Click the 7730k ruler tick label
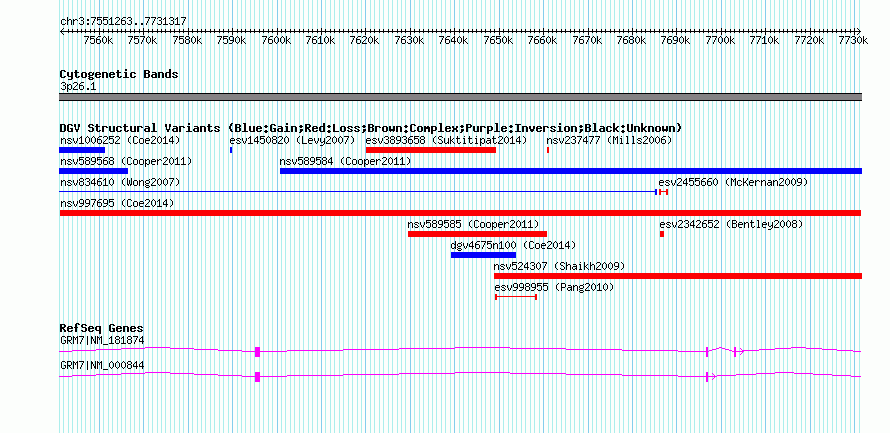The image size is (890, 433). pyautogui.click(x=853, y=40)
